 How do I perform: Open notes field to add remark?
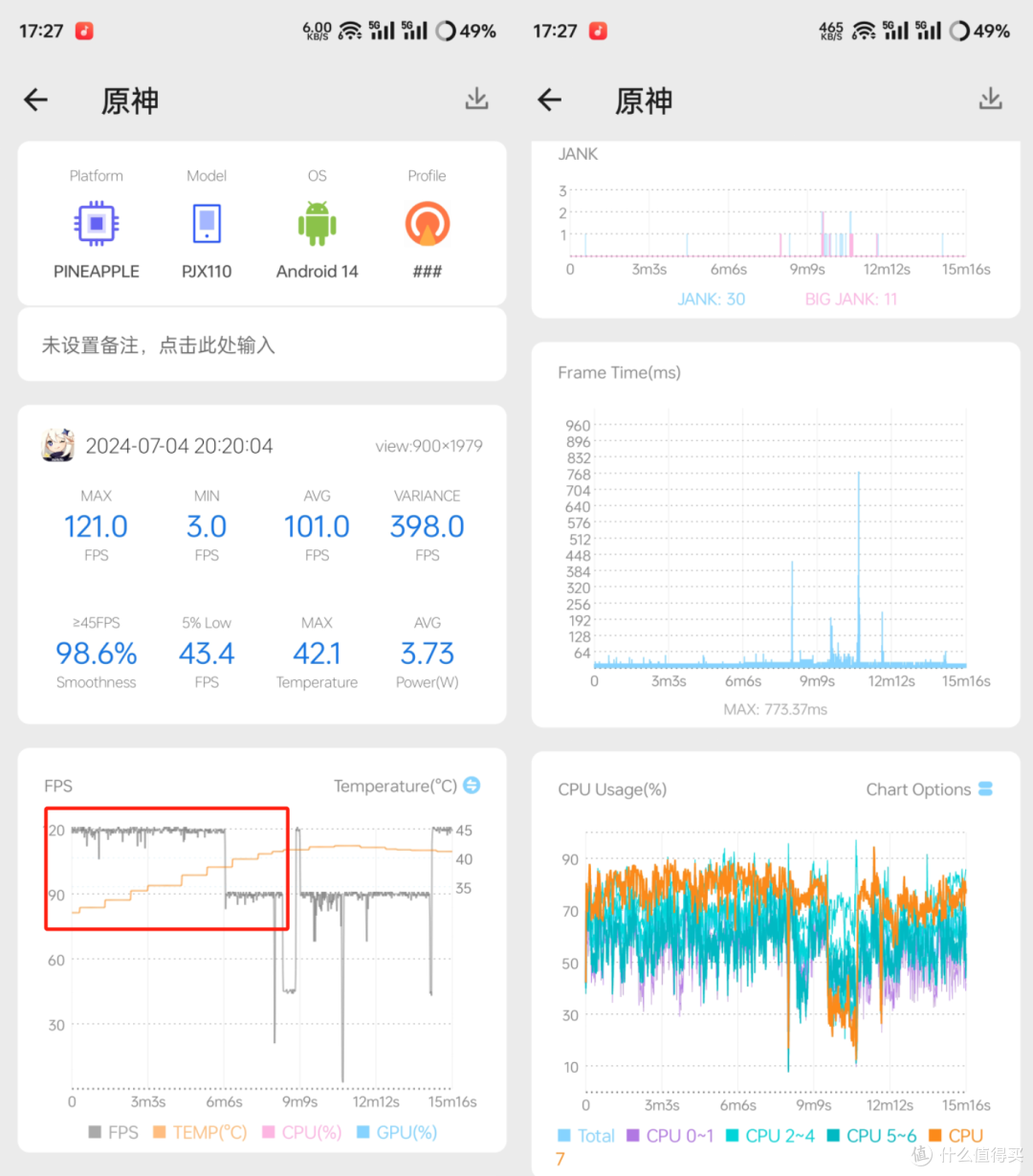261,345
